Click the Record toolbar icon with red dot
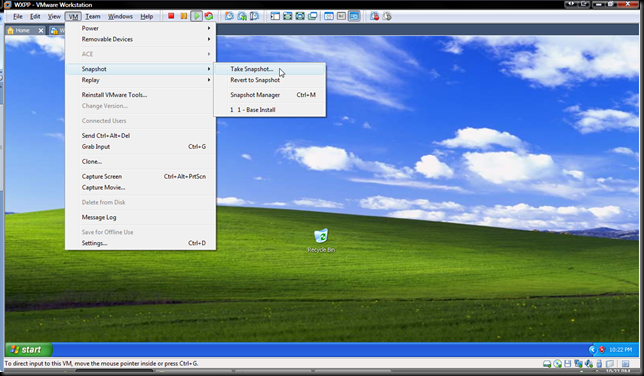Viewport: 644px width, 376px height. [374, 16]
